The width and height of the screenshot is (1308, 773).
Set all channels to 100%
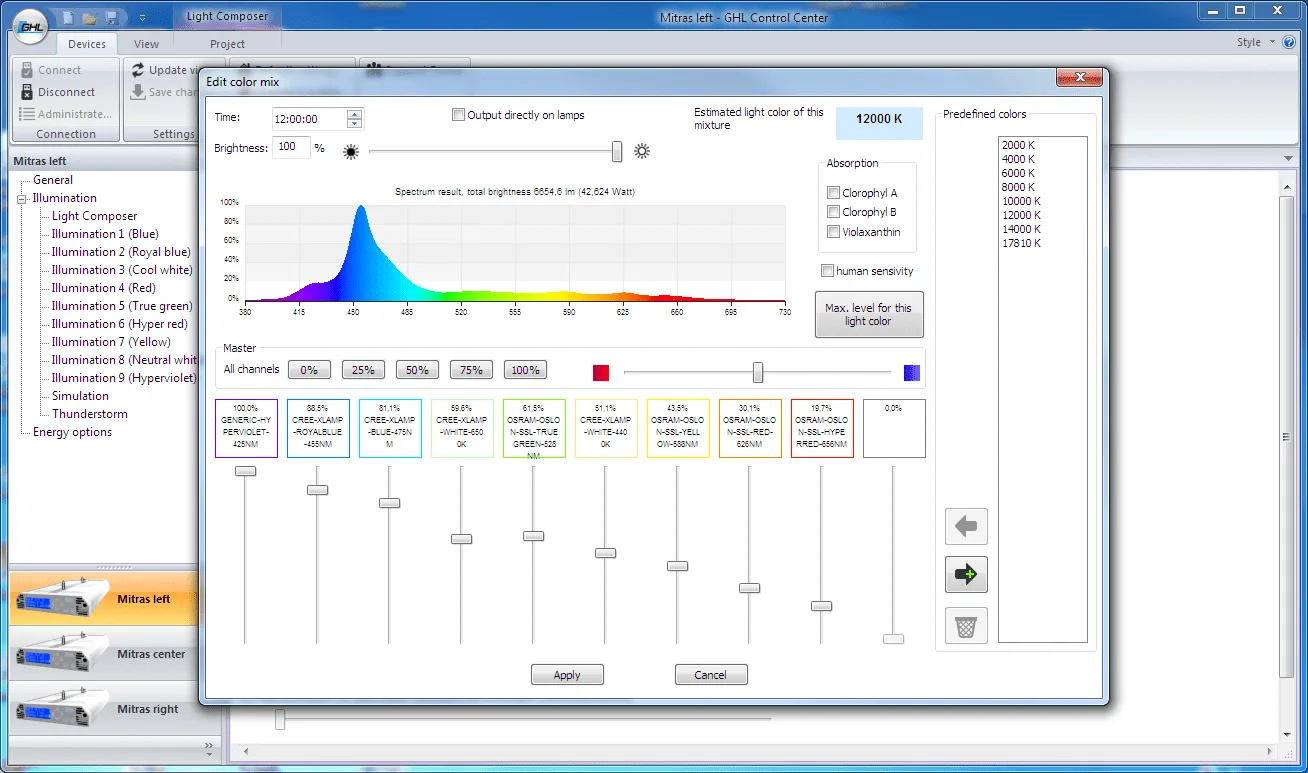(x=525, y=370)
